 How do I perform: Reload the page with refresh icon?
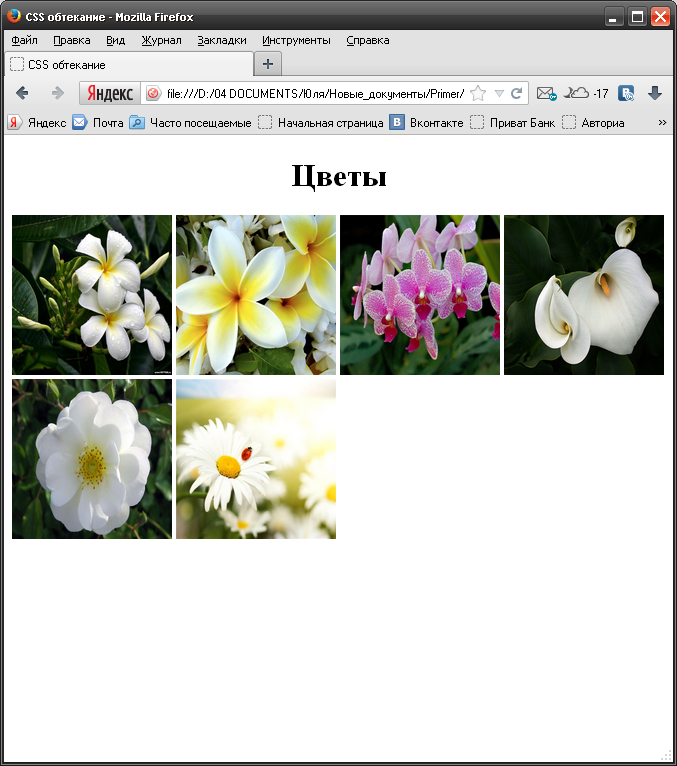click(517, 93)
